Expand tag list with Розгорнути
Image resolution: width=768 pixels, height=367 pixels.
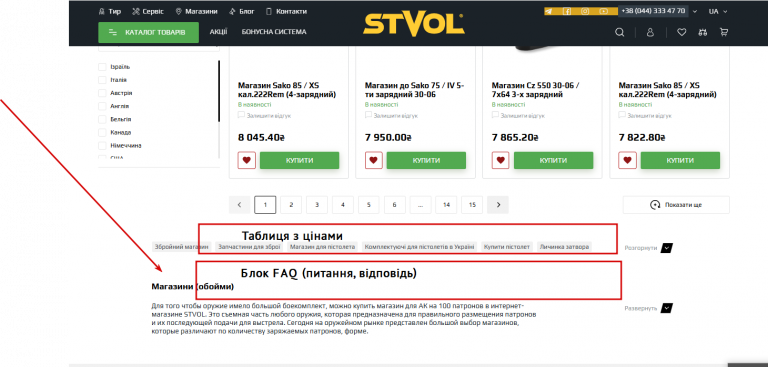point(648,248)
